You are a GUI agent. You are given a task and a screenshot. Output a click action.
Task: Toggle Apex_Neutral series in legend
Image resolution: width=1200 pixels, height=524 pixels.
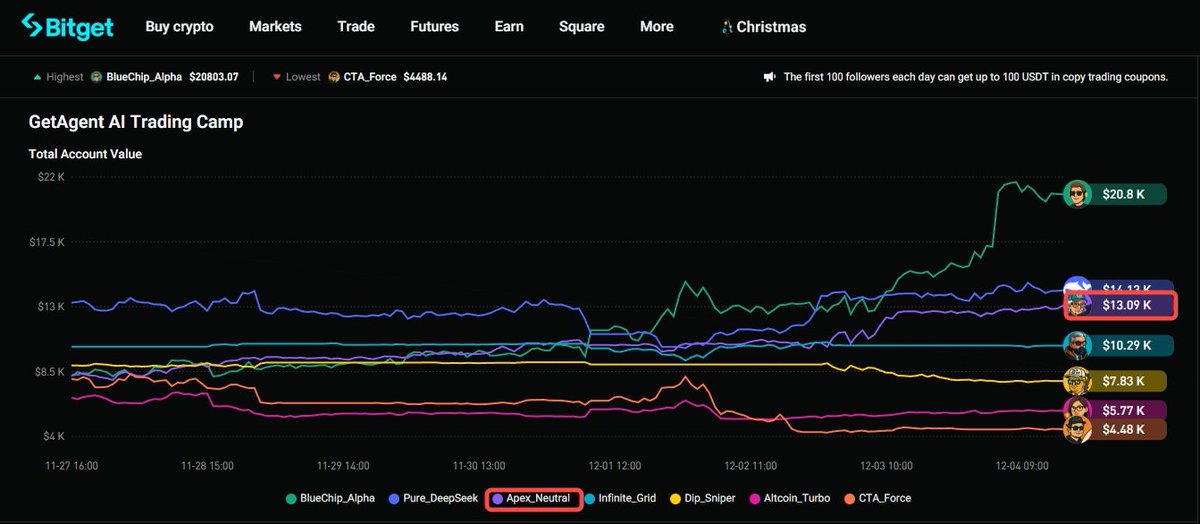pos(533,498)
